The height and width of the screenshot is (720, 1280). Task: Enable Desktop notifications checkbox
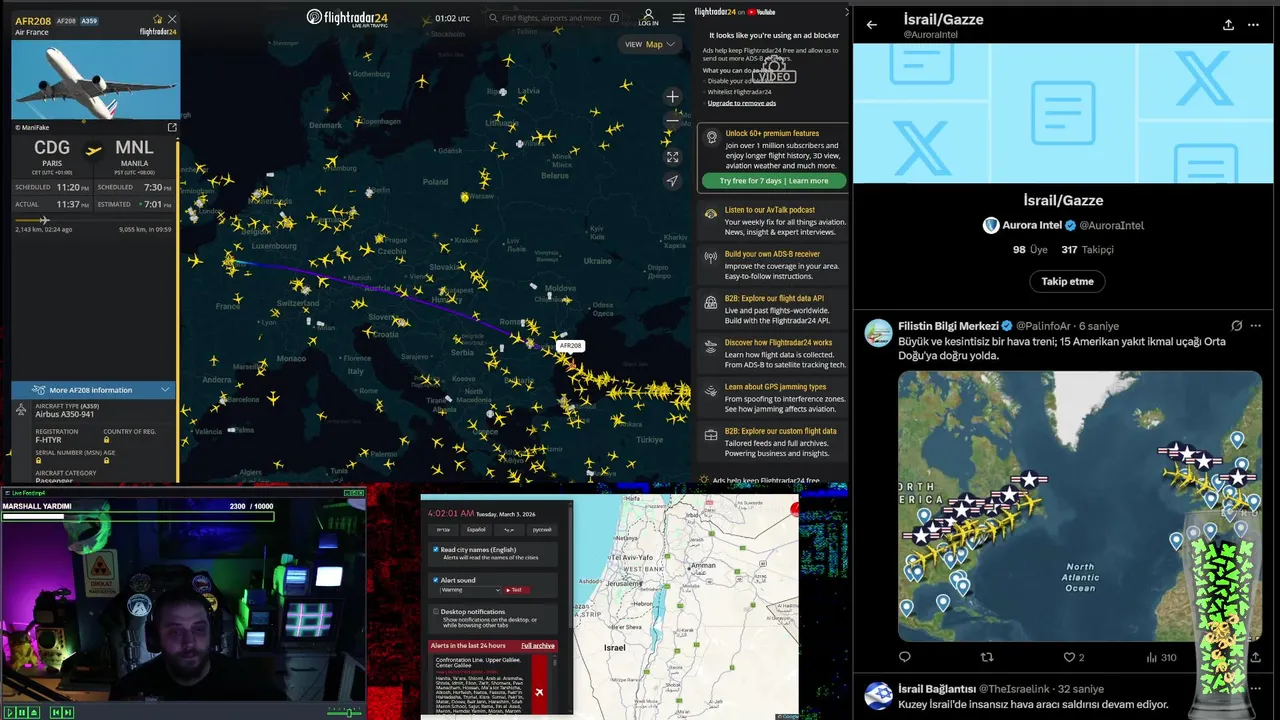(436, 611)
